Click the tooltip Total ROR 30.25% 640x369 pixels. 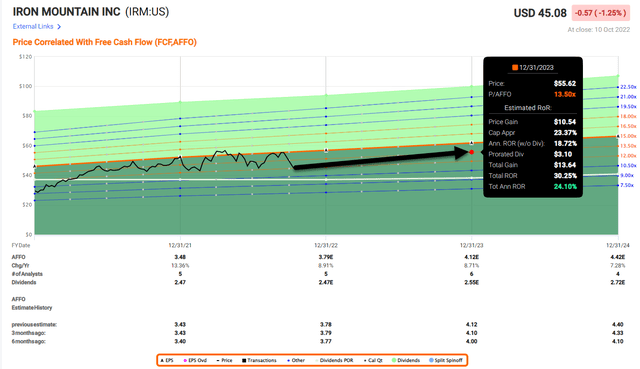pyautogui.click(x=565, y=176)
